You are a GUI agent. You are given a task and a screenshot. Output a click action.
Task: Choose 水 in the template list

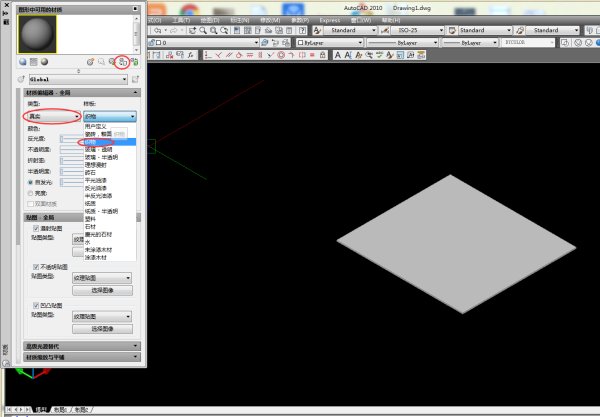pos(109,242)
